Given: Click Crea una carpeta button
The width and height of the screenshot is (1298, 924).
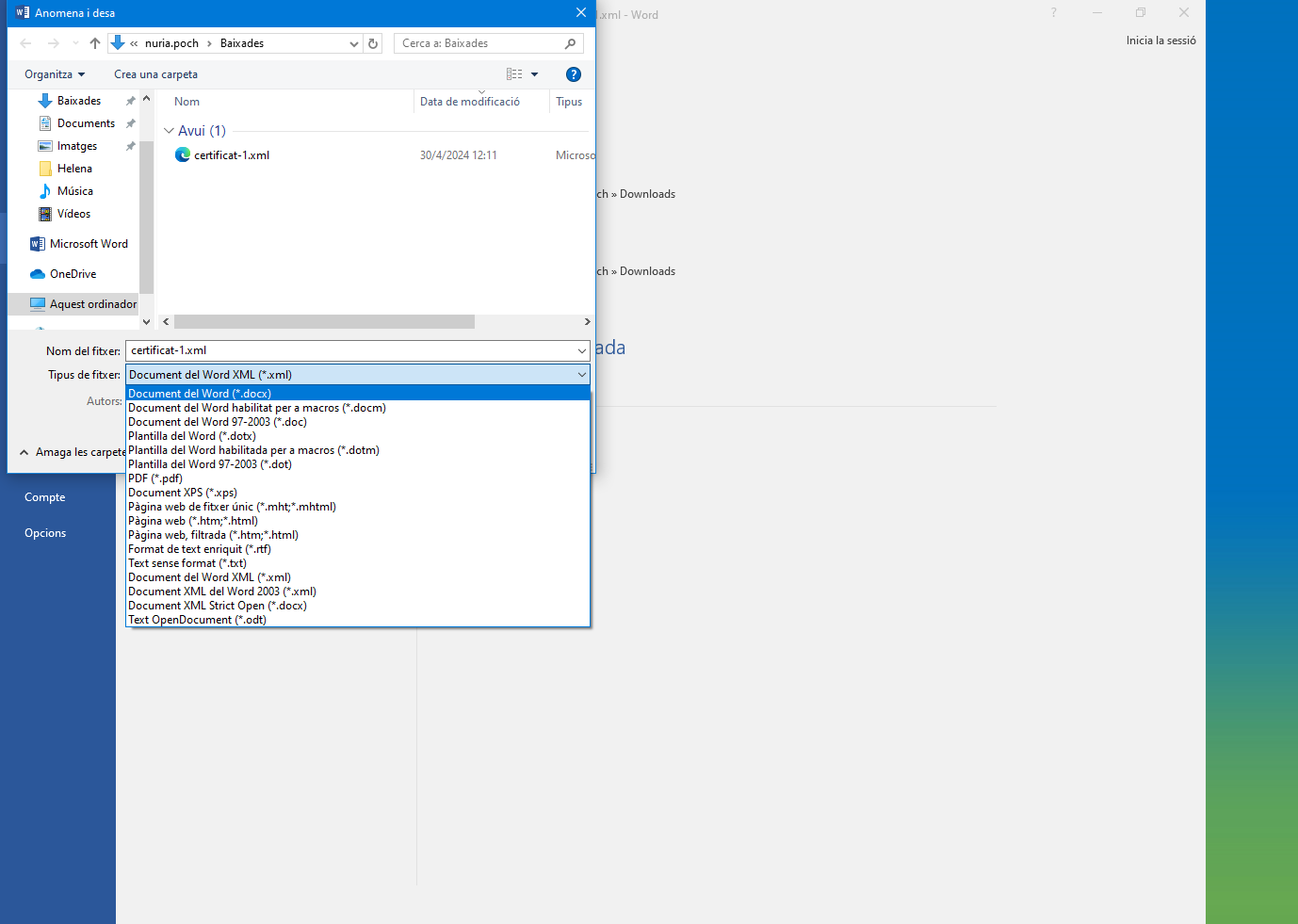Looking at the screenshot, I should (155, 74).
